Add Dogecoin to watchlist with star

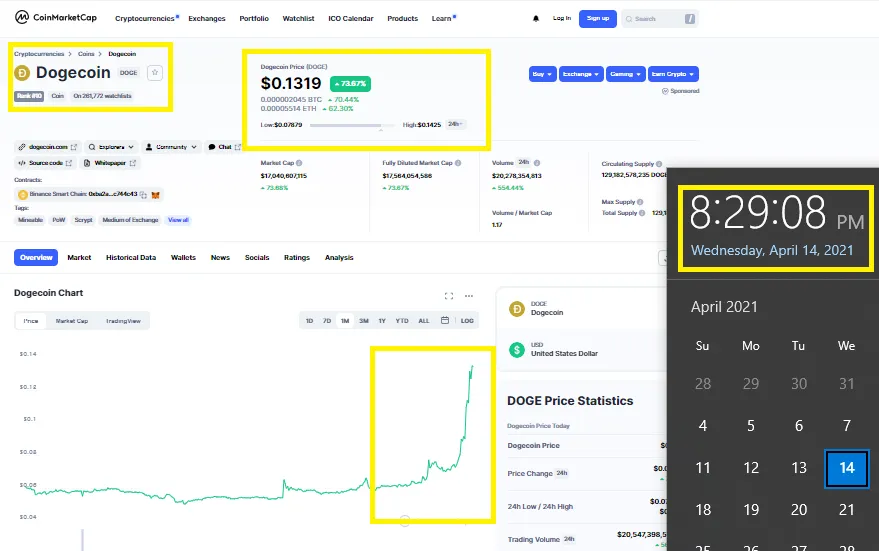155,72
